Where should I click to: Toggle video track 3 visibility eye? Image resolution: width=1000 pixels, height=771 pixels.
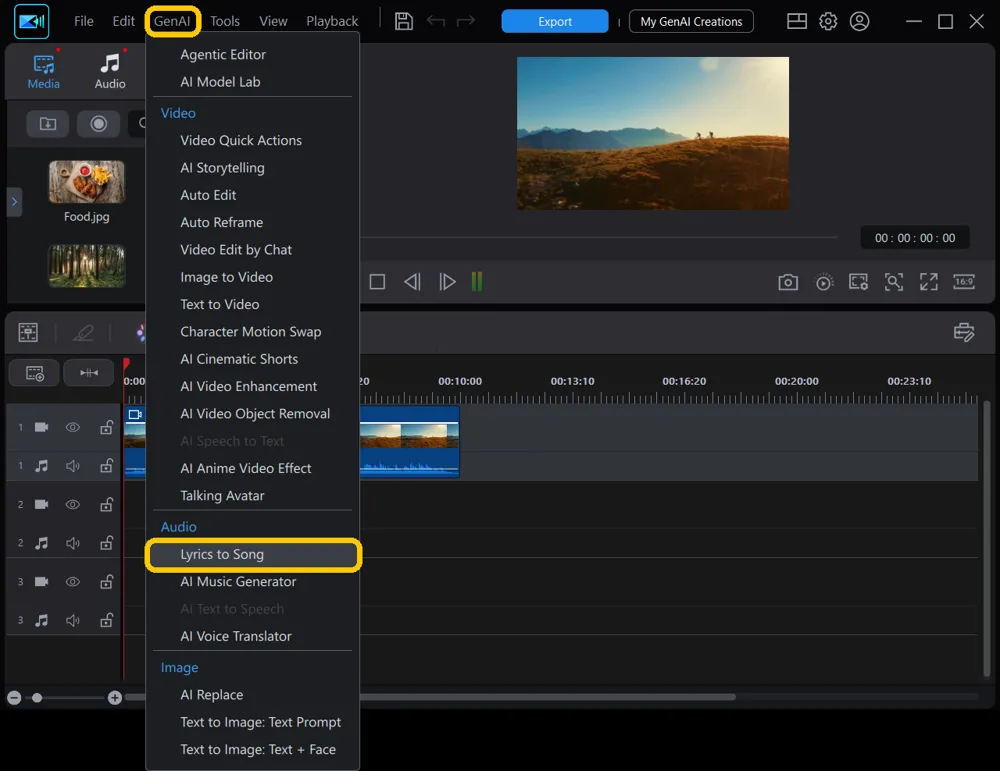pos(73,582)
